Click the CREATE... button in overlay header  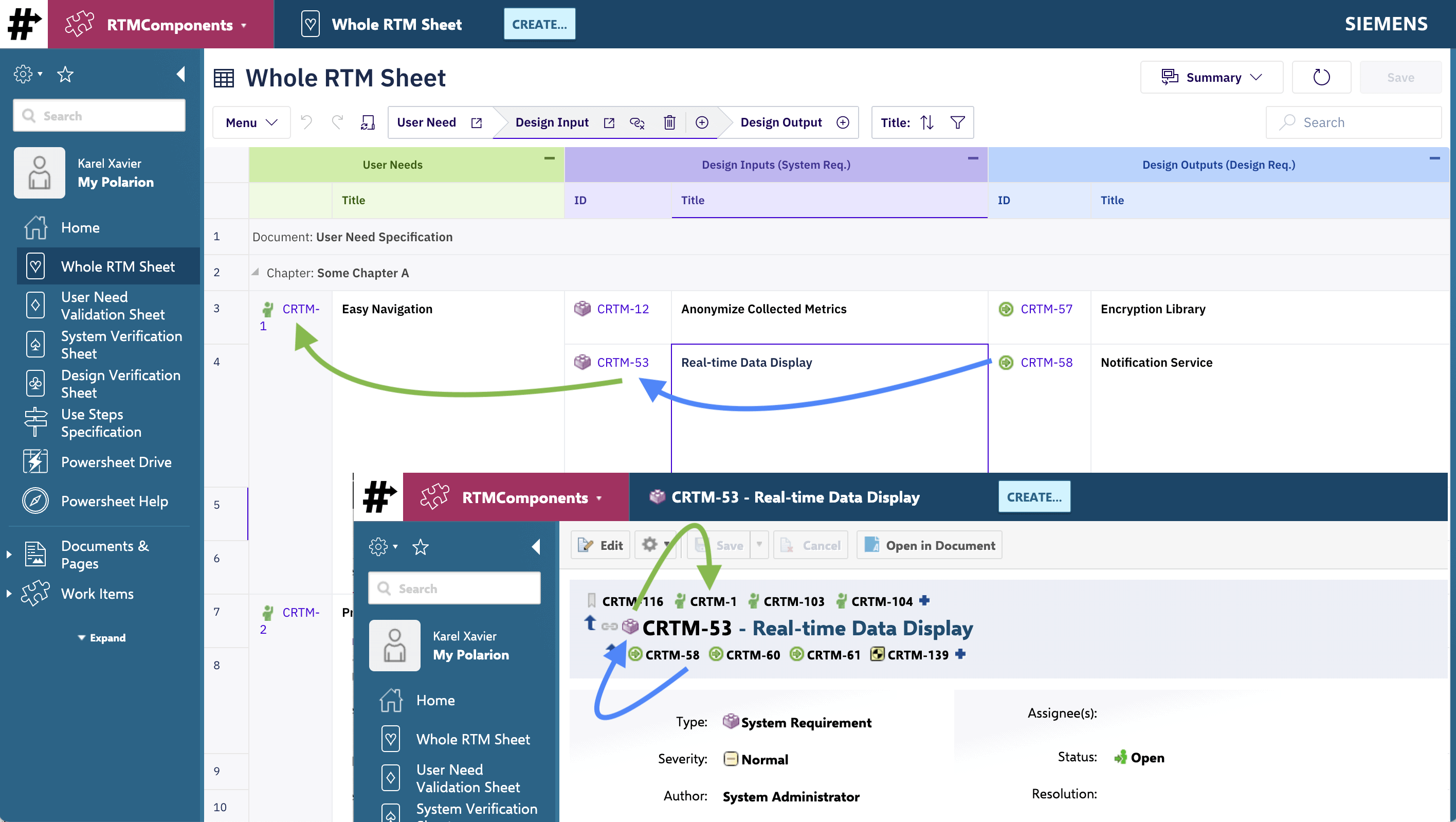tap(1034, 497)
